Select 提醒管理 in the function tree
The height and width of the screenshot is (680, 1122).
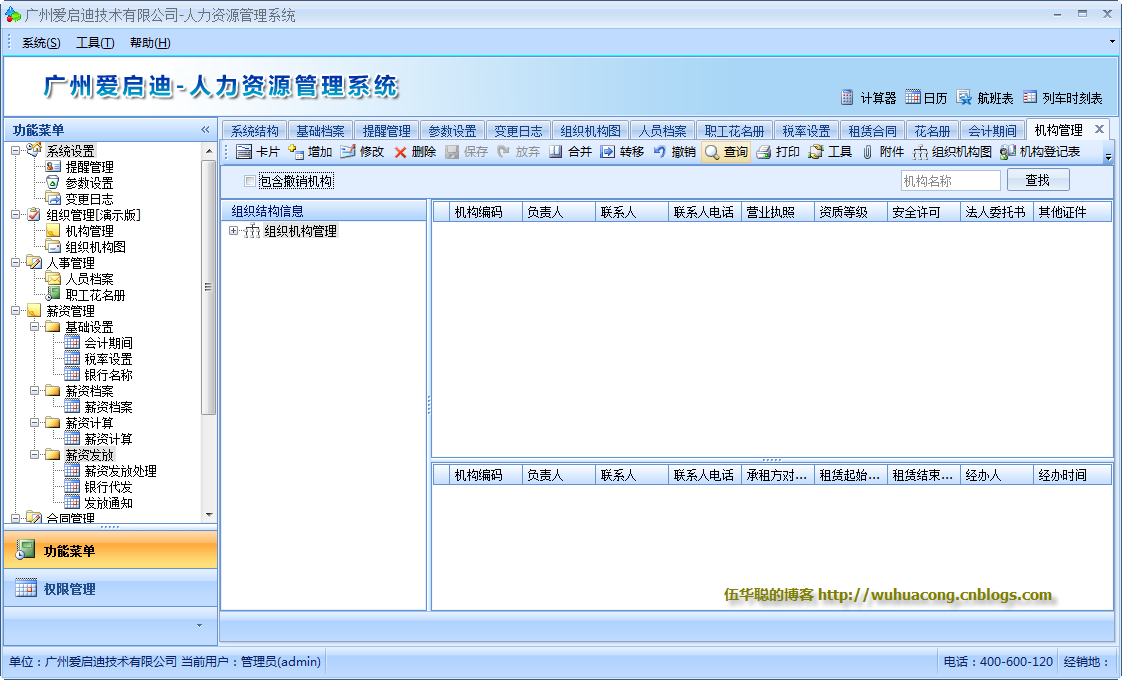point(89,167)
